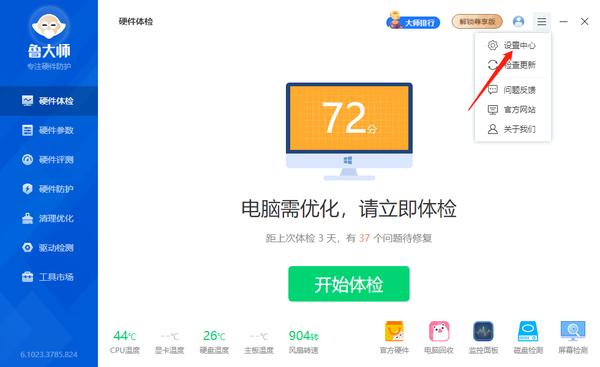This screenshot has width=600, height=367.
Task: Click the 大师排行 trophy button
Action: [x=413, y=21]
